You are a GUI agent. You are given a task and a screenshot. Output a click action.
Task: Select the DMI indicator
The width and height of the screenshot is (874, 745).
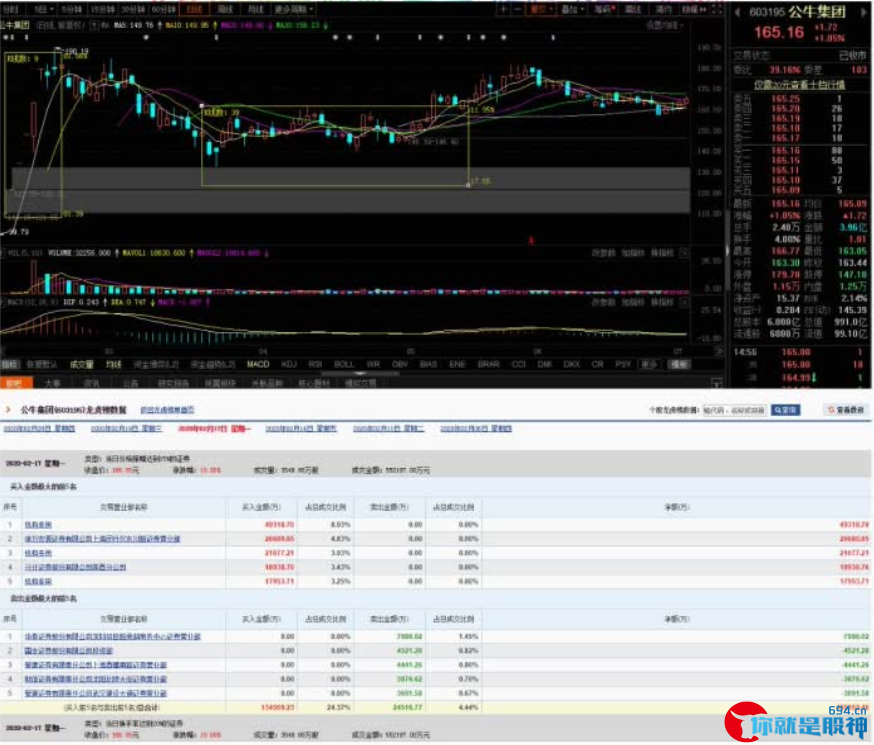pos(545,364)
